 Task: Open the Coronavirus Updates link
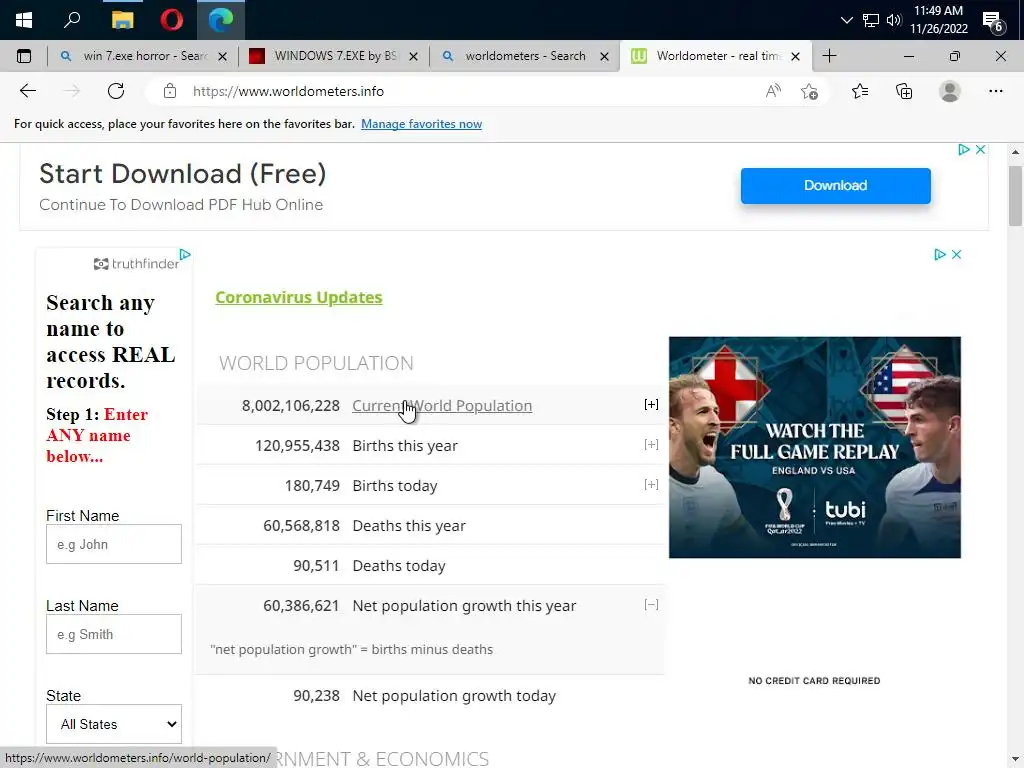(x=298, y=297)
